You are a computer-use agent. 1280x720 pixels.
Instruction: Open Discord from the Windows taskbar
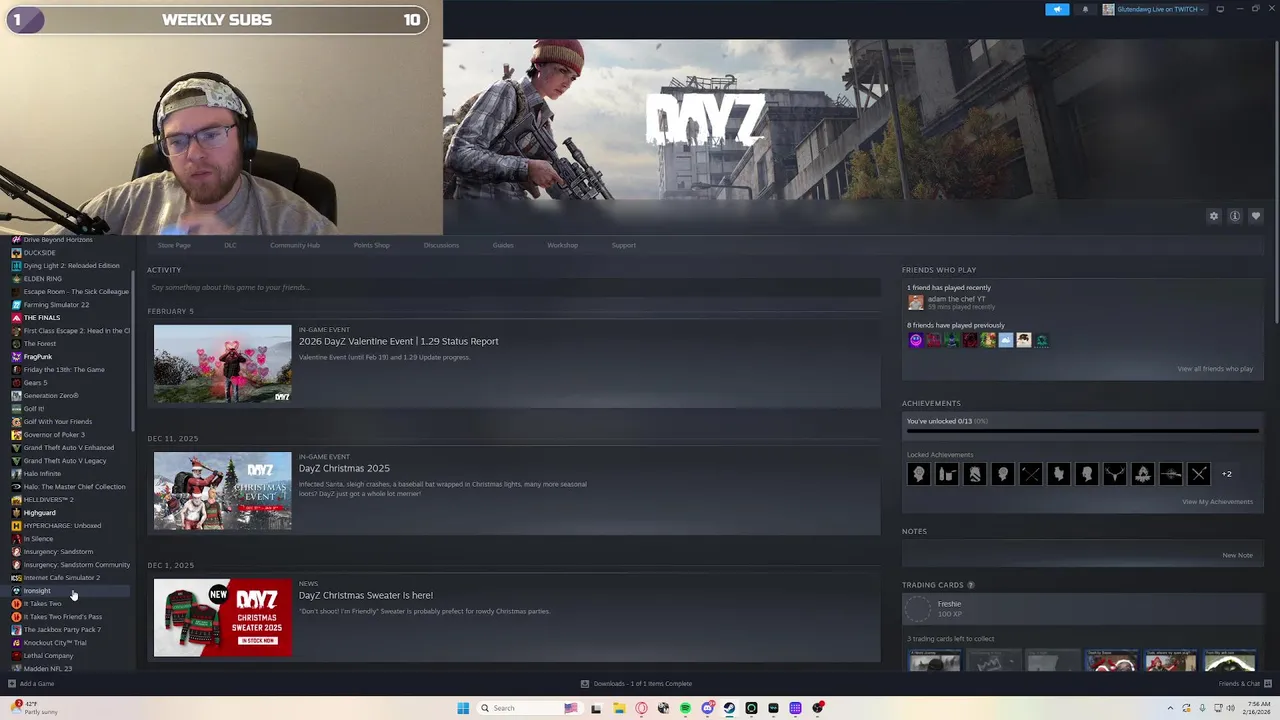click(x=707, y=708)
